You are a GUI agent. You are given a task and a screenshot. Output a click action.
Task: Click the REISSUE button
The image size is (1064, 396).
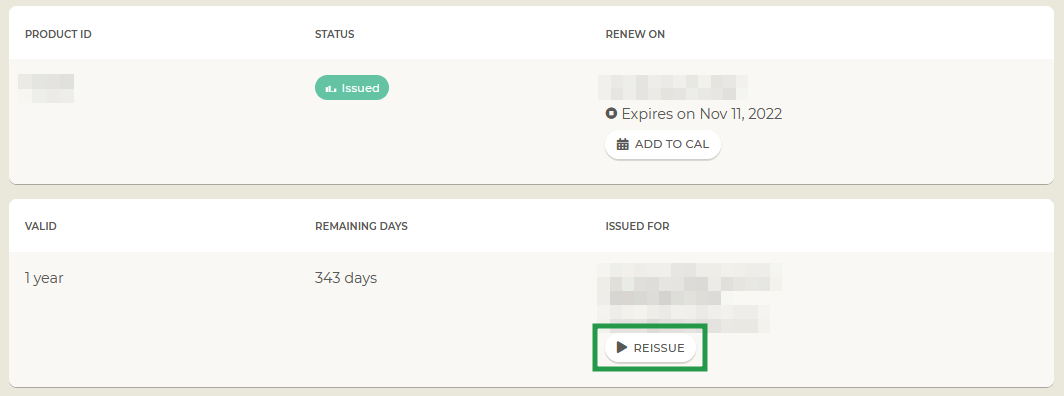(x=650, y=348)
